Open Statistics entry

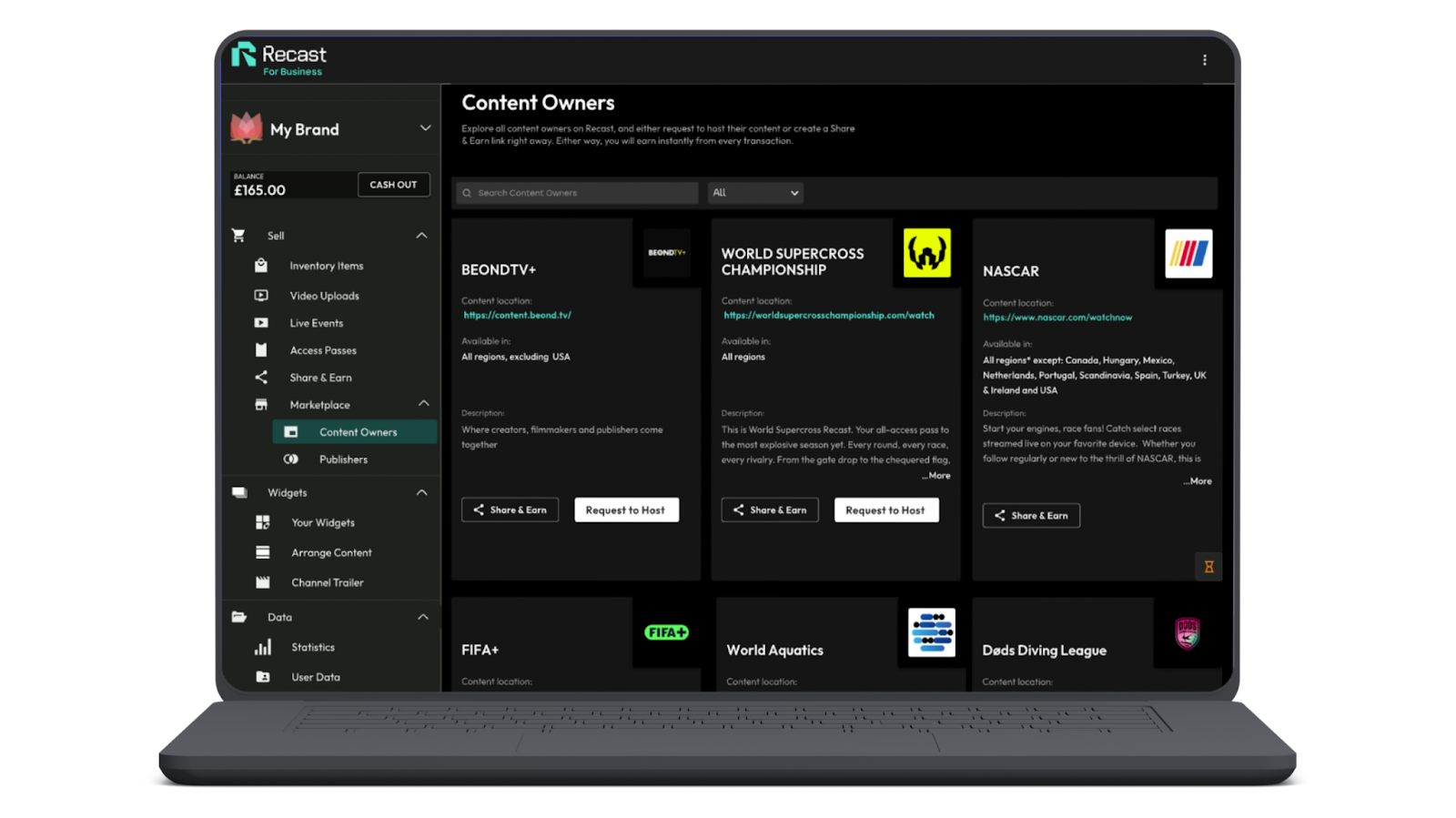coord(313,647)
